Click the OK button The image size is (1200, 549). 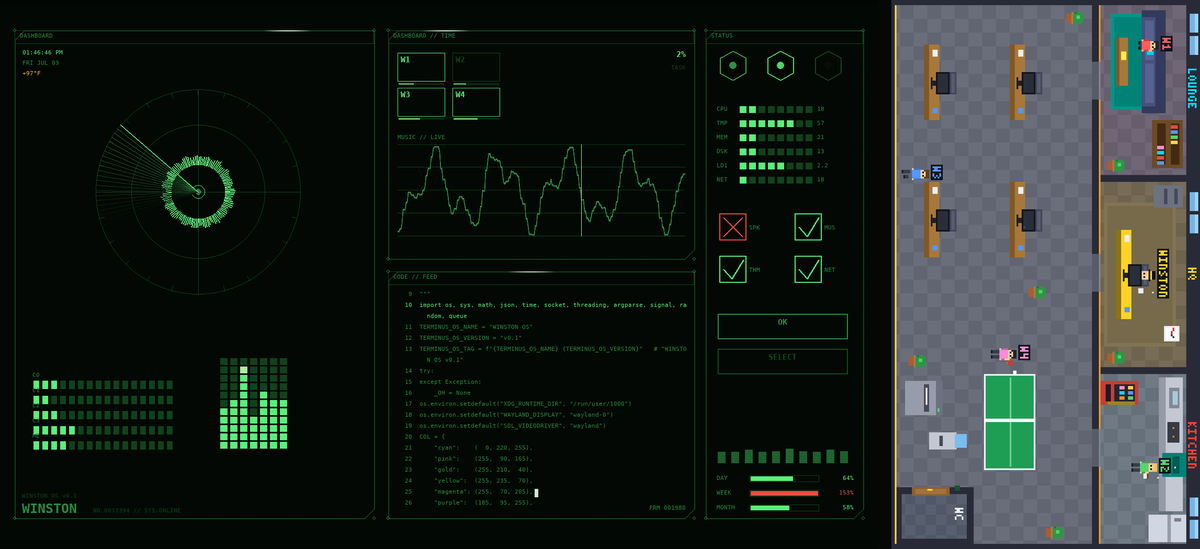click(x=782, y=326)
